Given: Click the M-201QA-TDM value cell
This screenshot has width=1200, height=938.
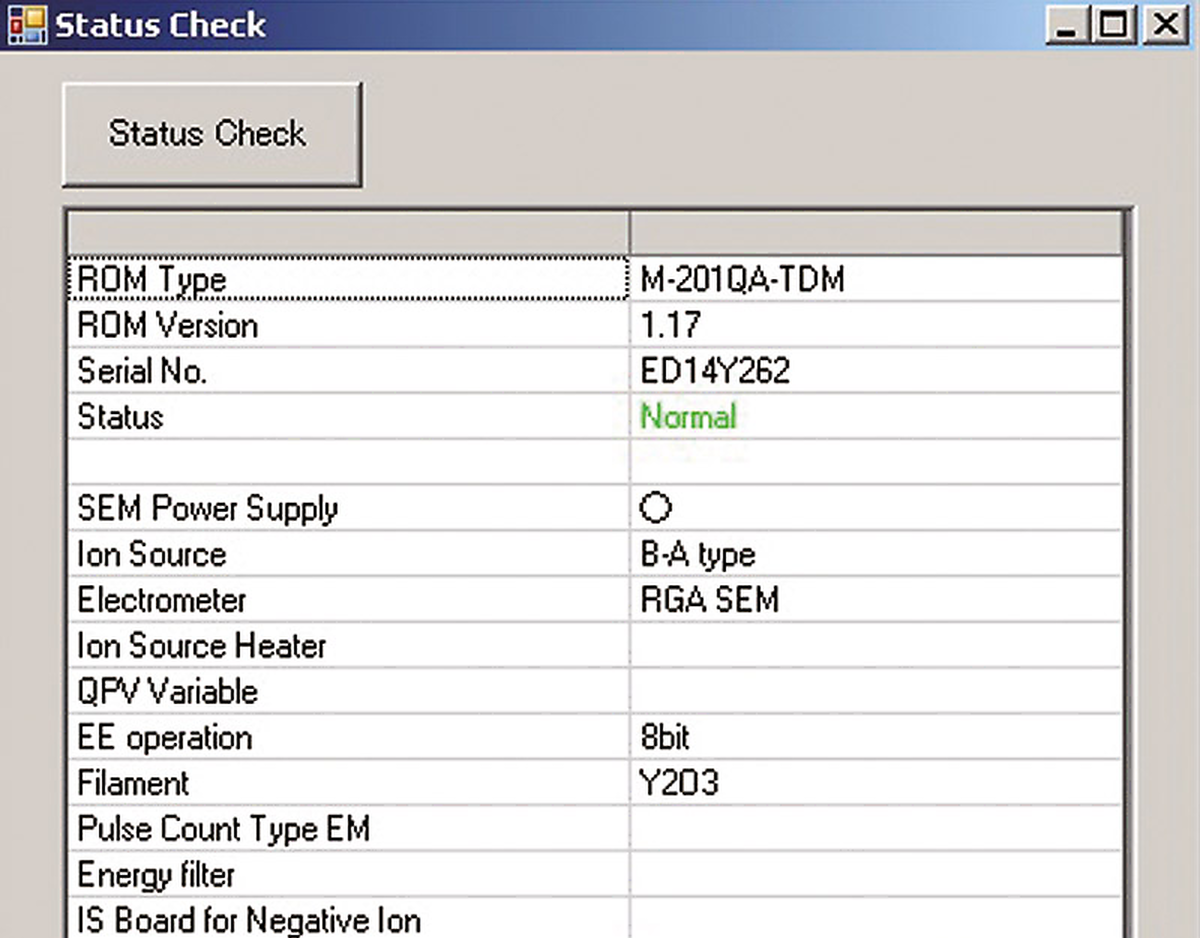Looking at the screenshot, I should (742, 280).
